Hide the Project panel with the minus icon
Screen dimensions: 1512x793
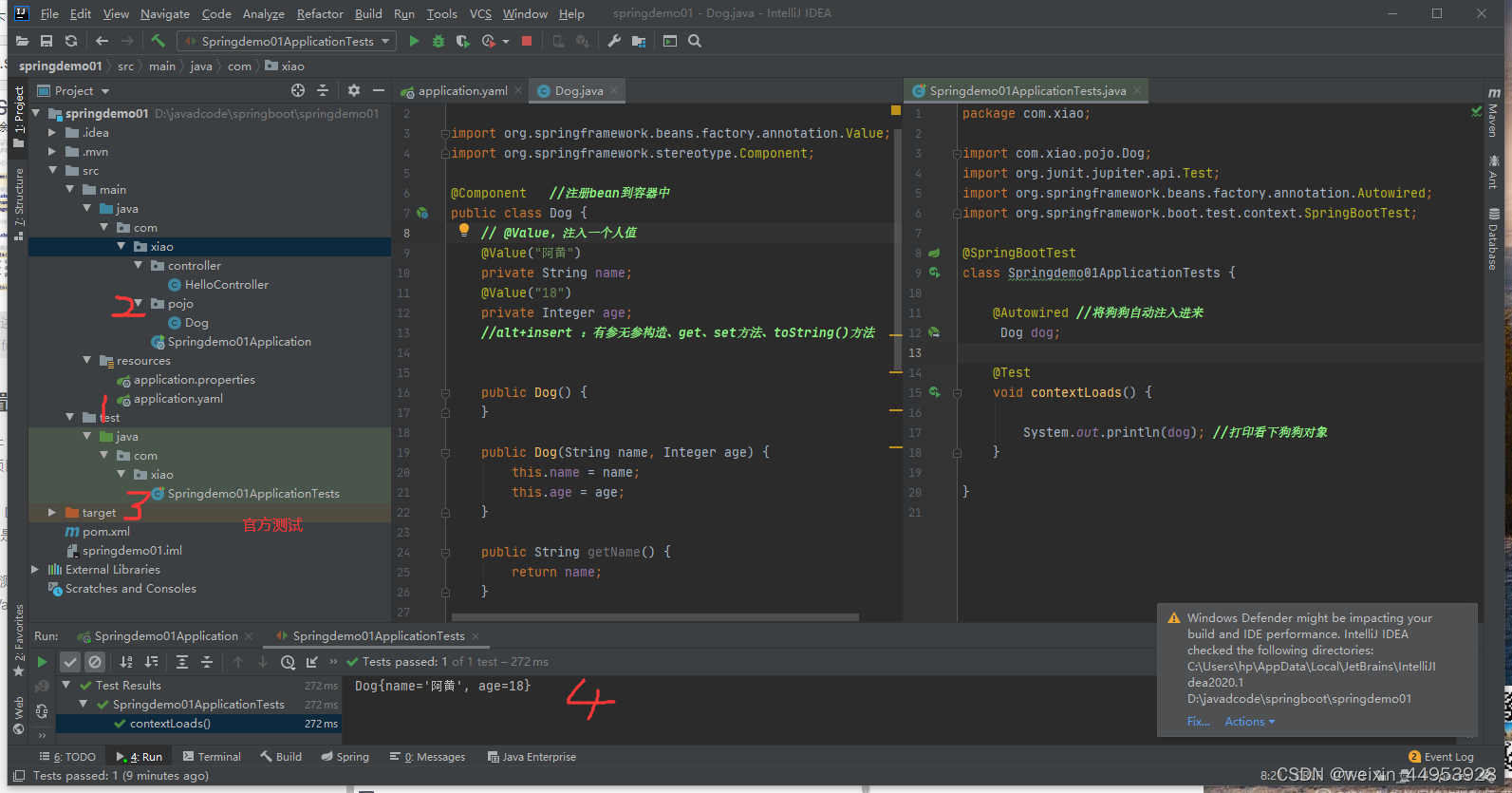(379, 90)
